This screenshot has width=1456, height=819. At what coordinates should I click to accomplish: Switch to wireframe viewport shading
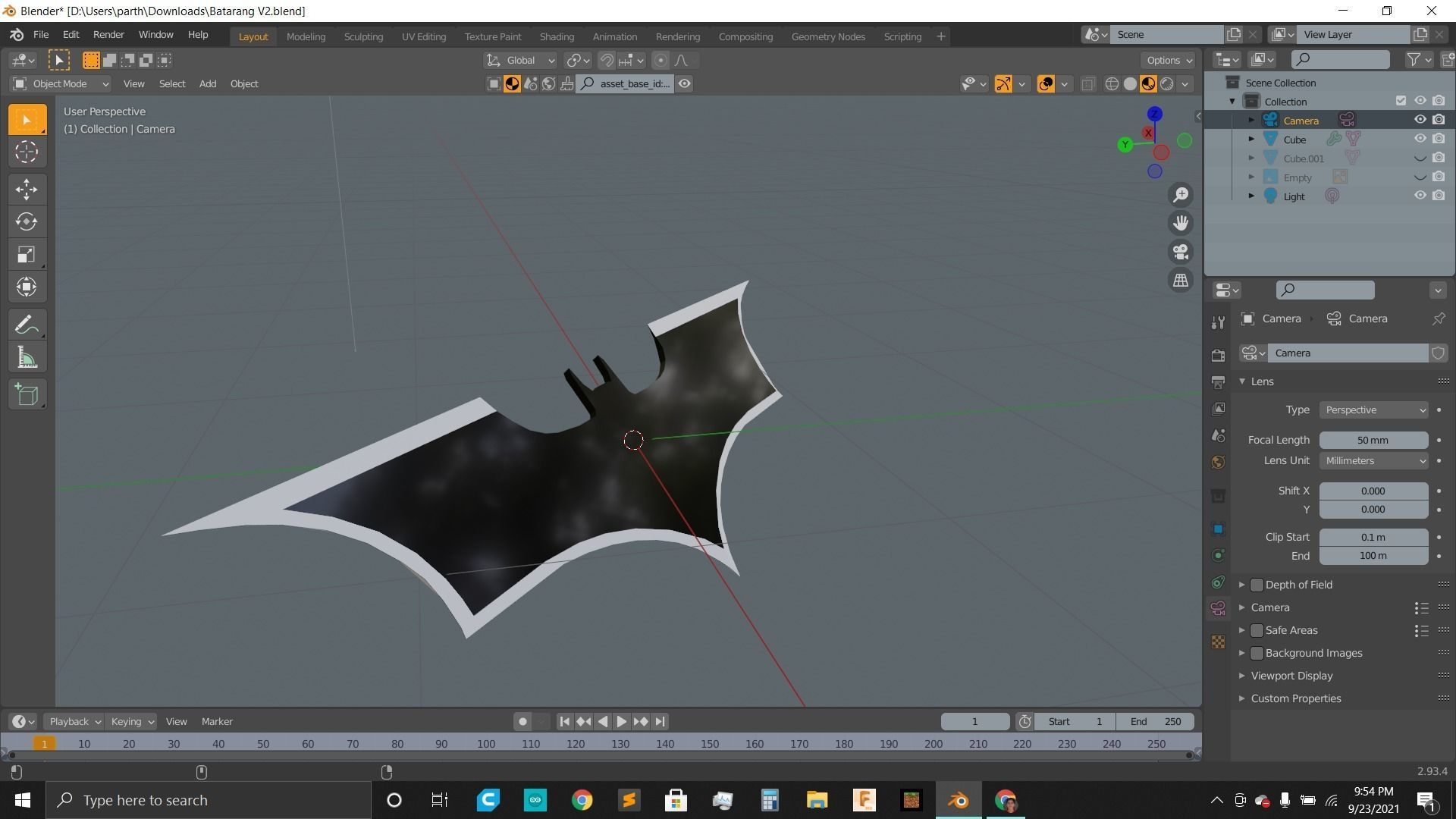coord(1112,84)
